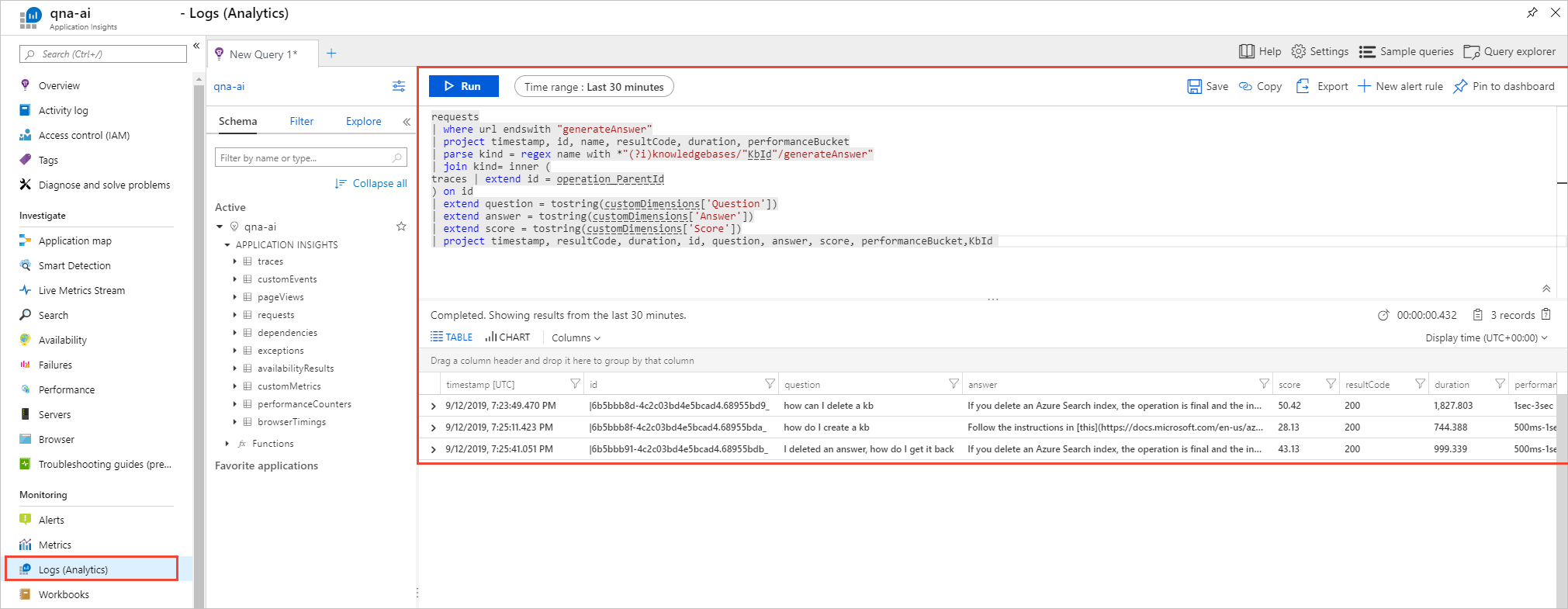Expand first result row at 7:23:49 PM
Viewport: 1568px width, 609px height.
433,406
